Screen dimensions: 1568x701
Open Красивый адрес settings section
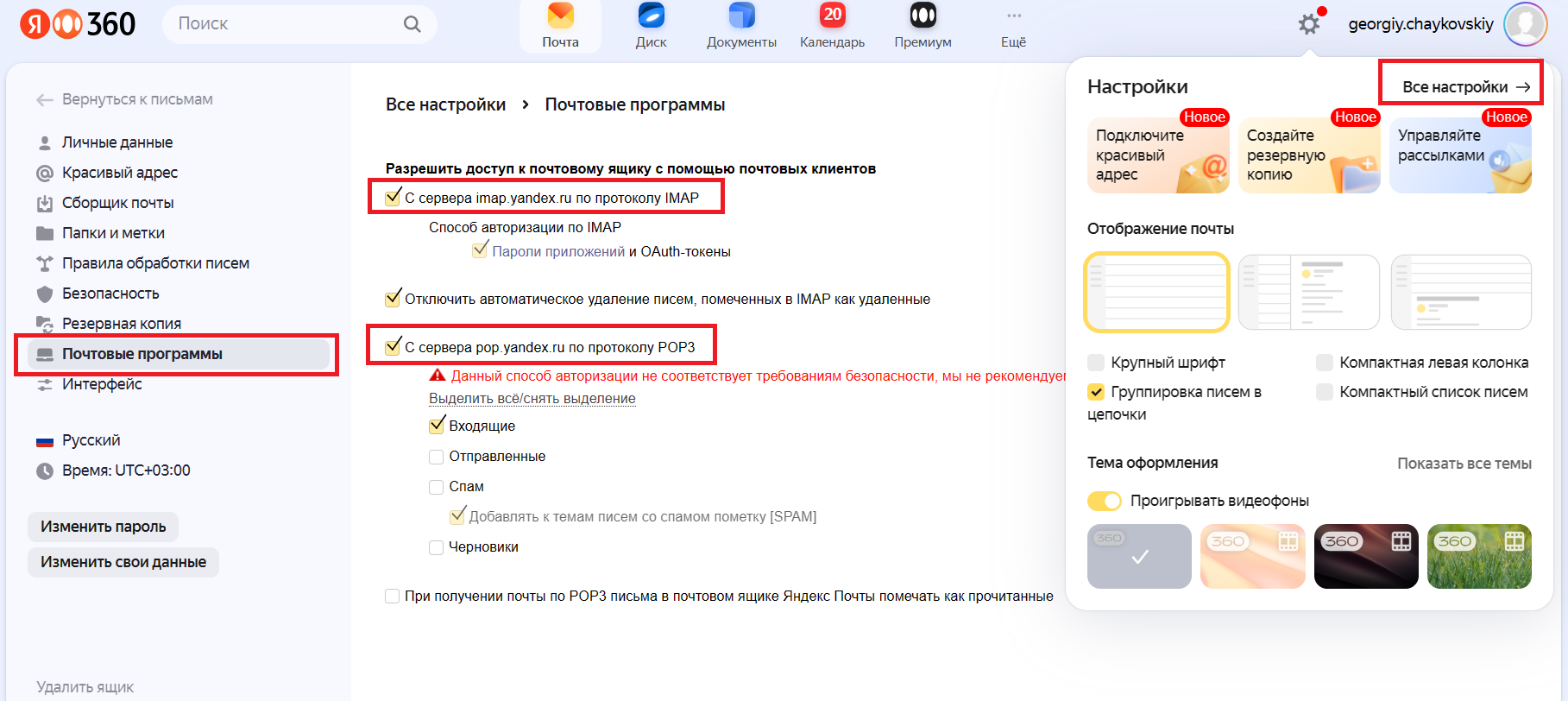pos(120,173)
